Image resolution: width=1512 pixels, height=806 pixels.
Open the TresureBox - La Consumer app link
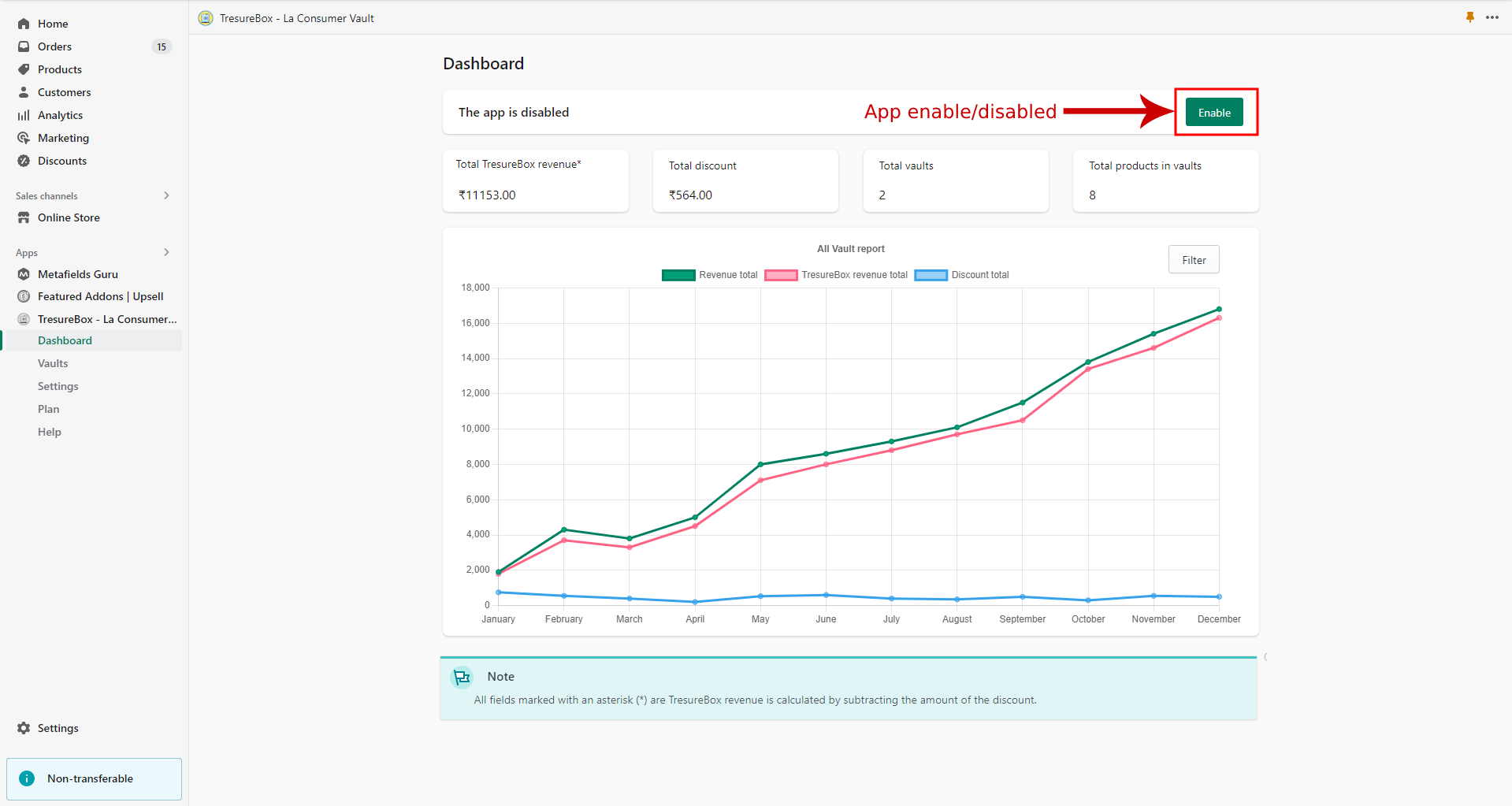coord(107,319)
